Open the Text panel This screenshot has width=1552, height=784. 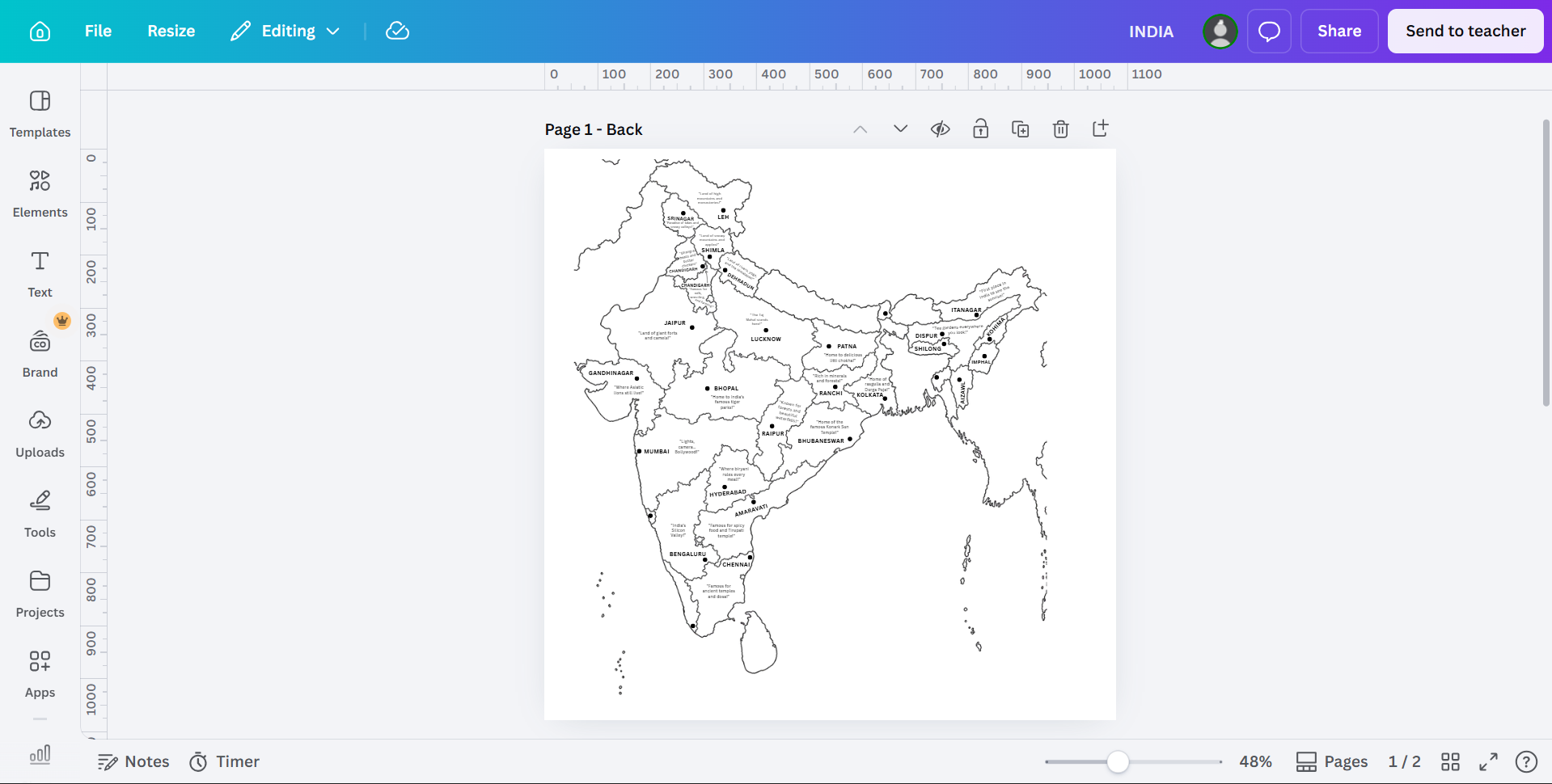tap(40, 274)
